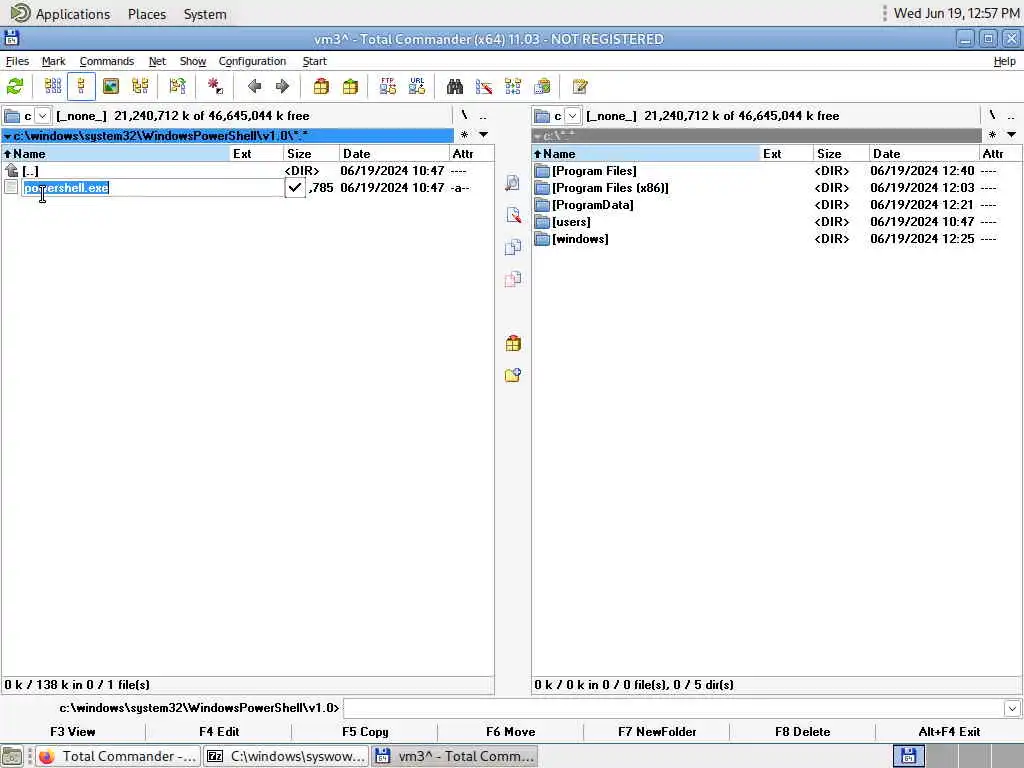Click the unpack files box icon
Viewport: 1024px width, 768px height.
click(350, 86)
